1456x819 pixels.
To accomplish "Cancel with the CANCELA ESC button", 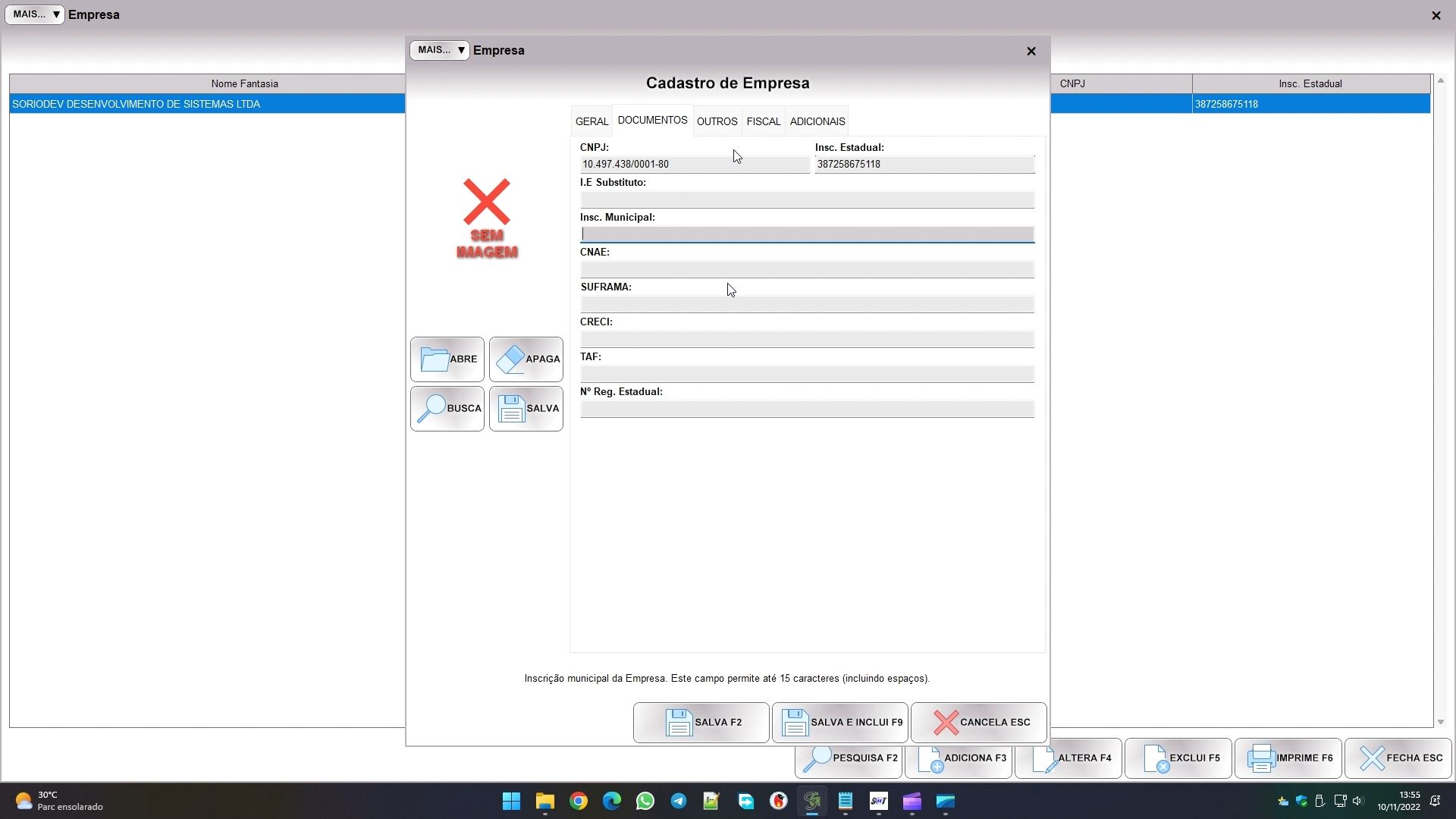I will pyautogui.click(x=978, y=723).
